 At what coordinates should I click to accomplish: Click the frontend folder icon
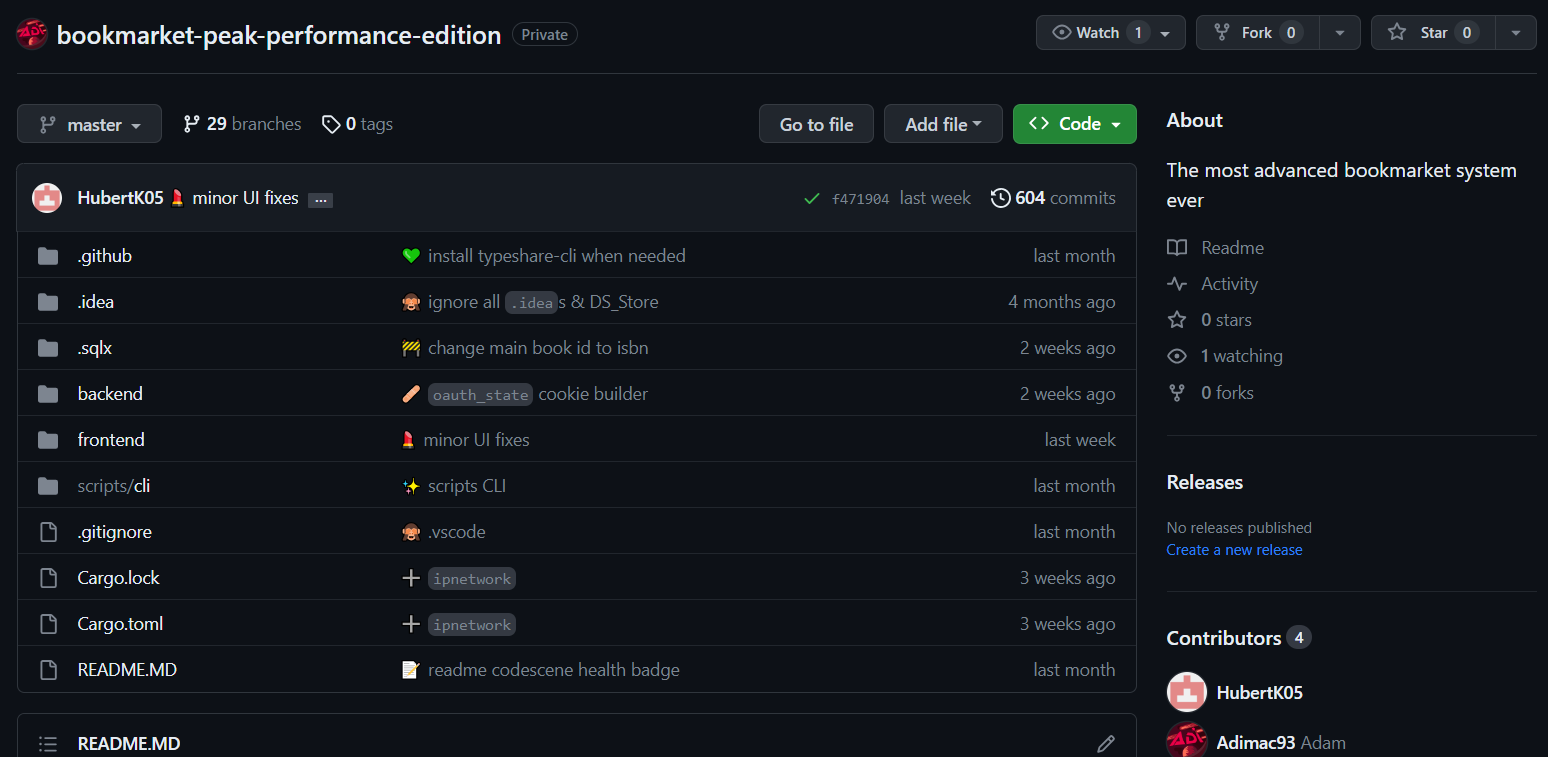(48, 440)
